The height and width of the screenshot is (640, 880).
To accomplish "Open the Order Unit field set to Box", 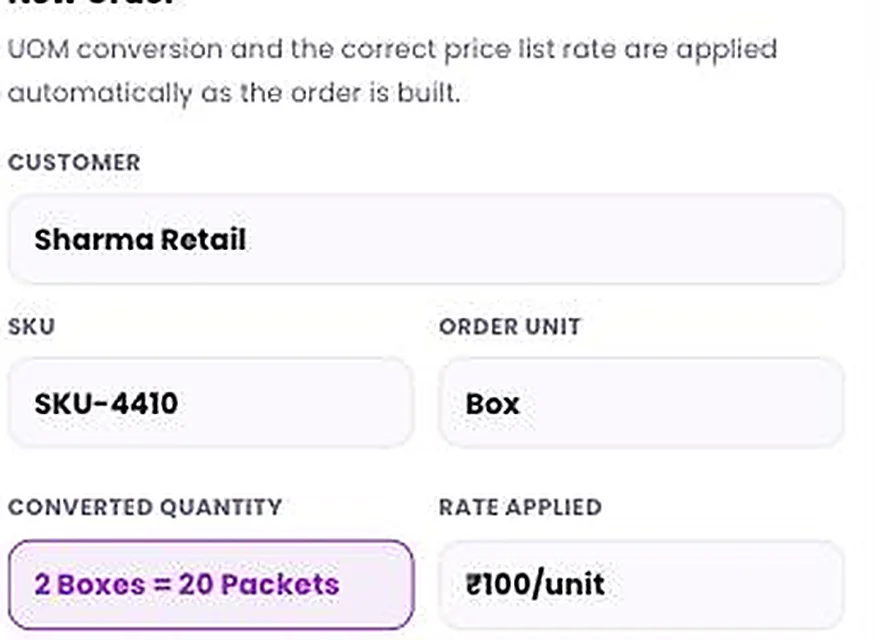I will tap(641, 403).
